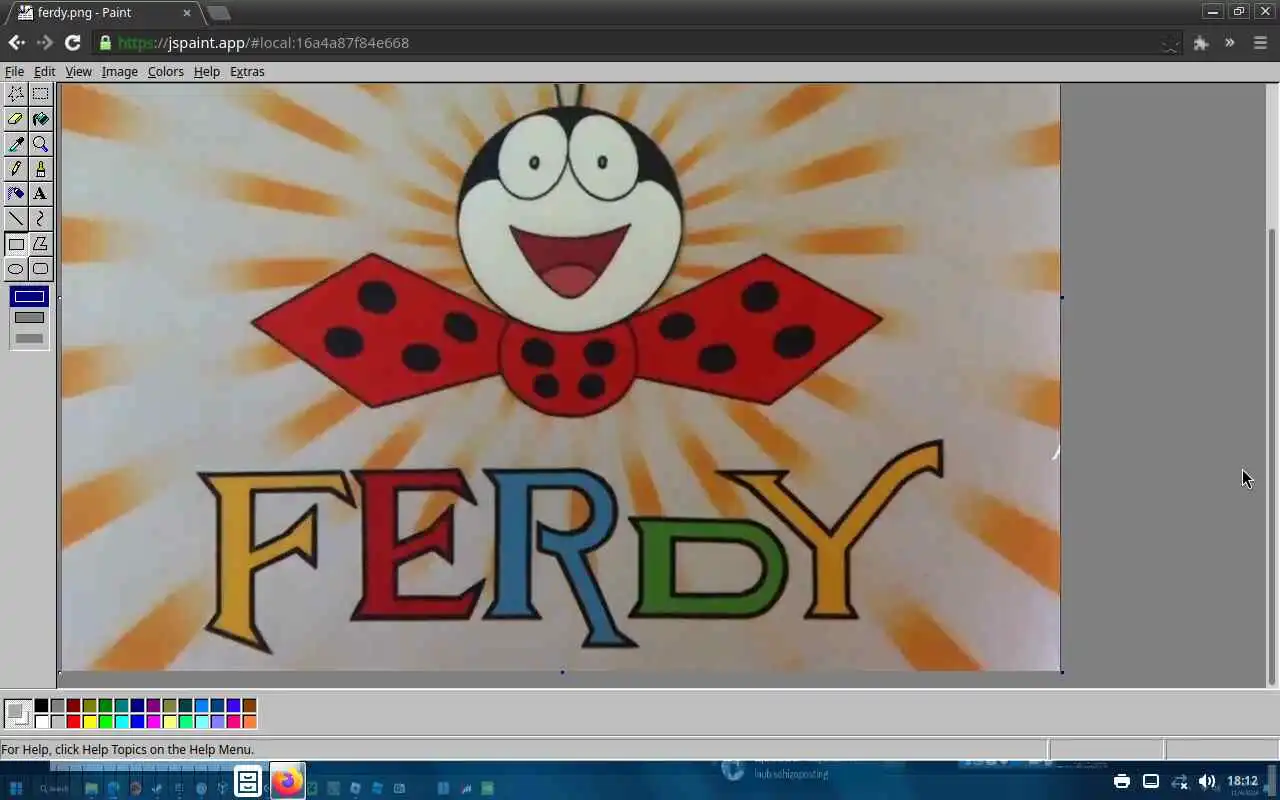
Task: Select the rectangular Select tool
Action: click(x=40, y=94)
